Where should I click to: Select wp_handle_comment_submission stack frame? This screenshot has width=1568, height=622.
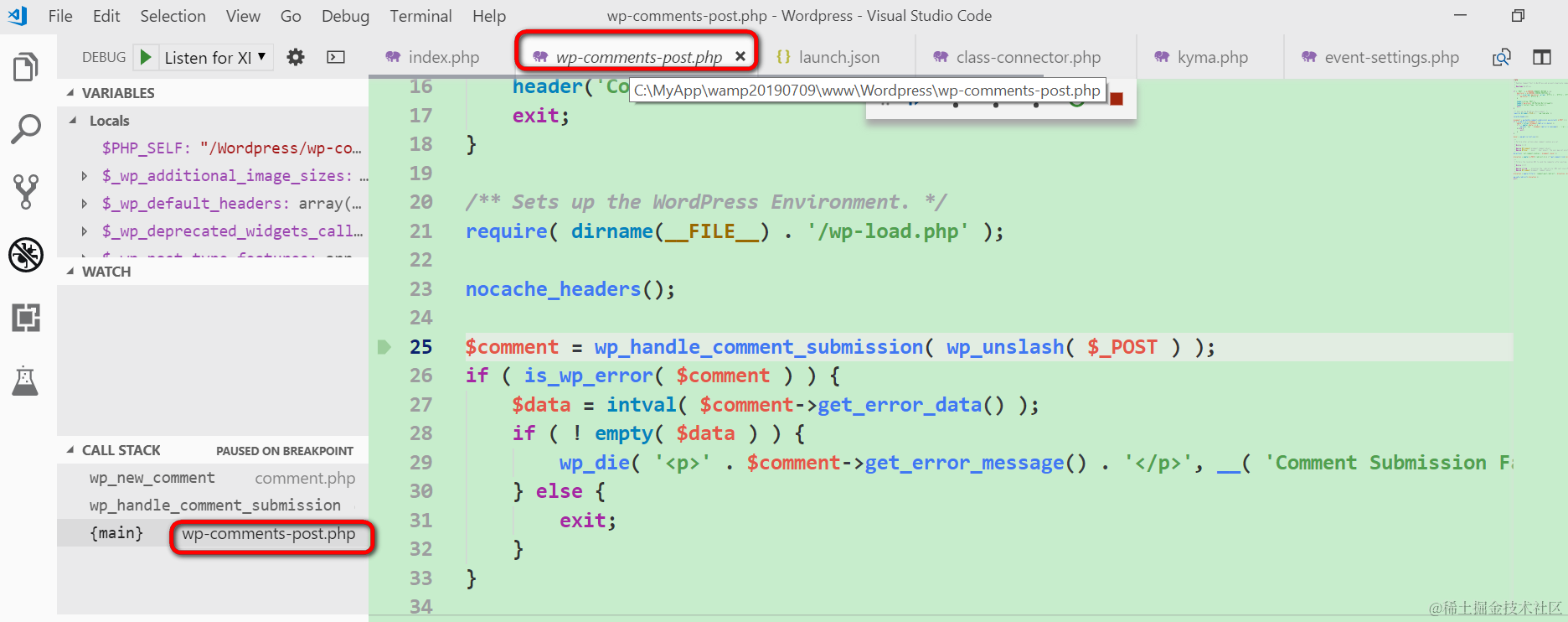click(x=213, y=505)
